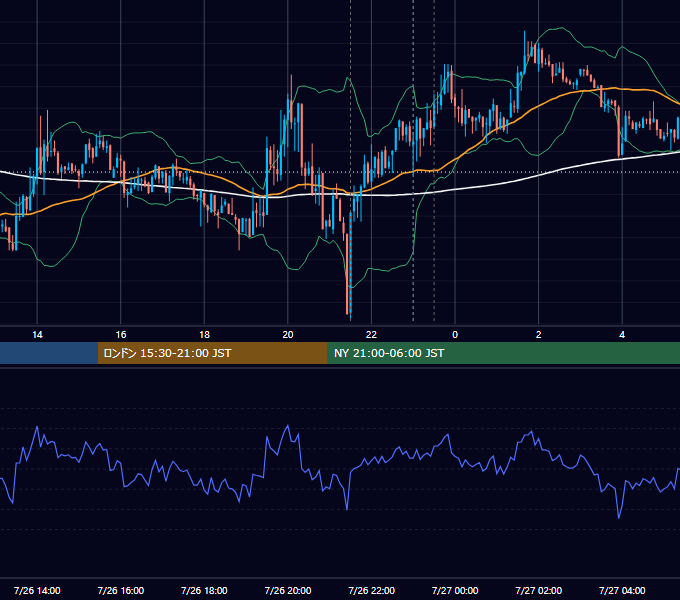Click the hour label 14 on the time axis

tap(37, 335)
